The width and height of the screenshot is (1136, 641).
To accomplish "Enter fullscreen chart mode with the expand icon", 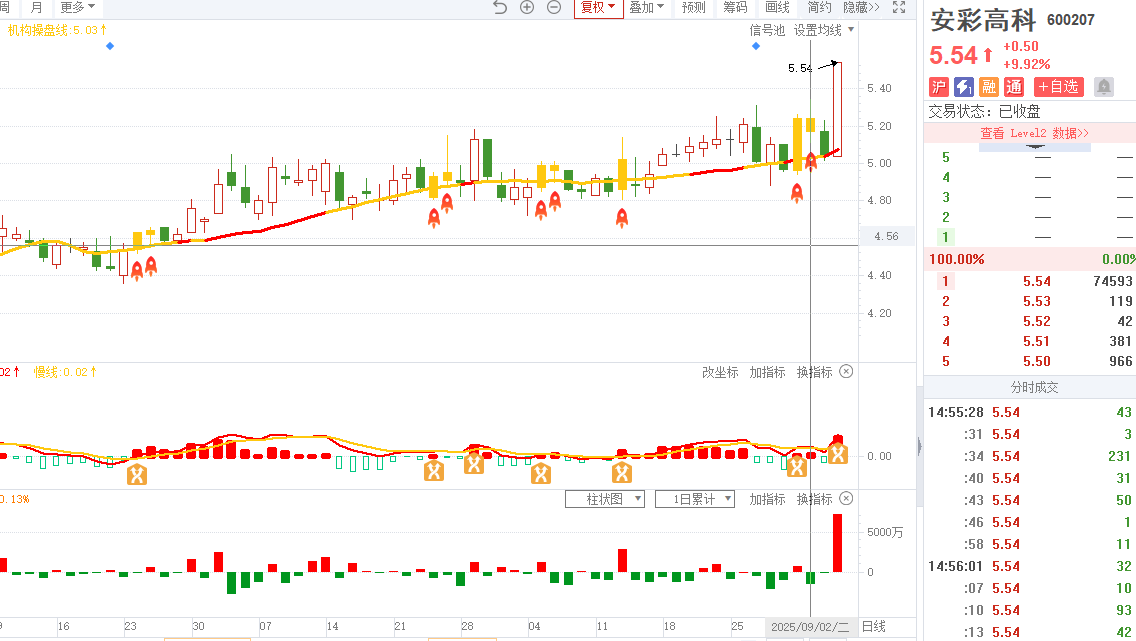I will click(x=899, y=7).
